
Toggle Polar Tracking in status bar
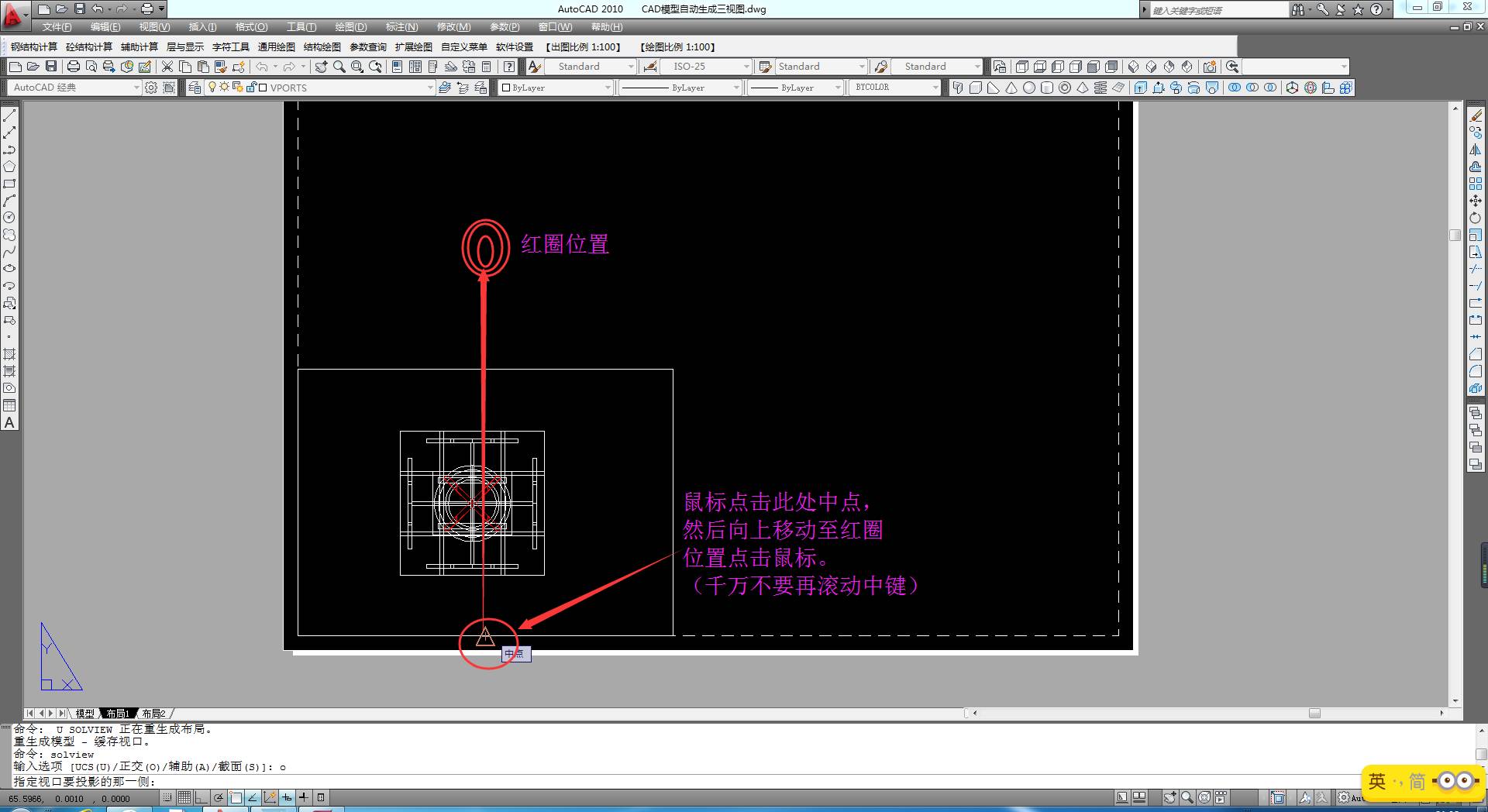[219, 797]
